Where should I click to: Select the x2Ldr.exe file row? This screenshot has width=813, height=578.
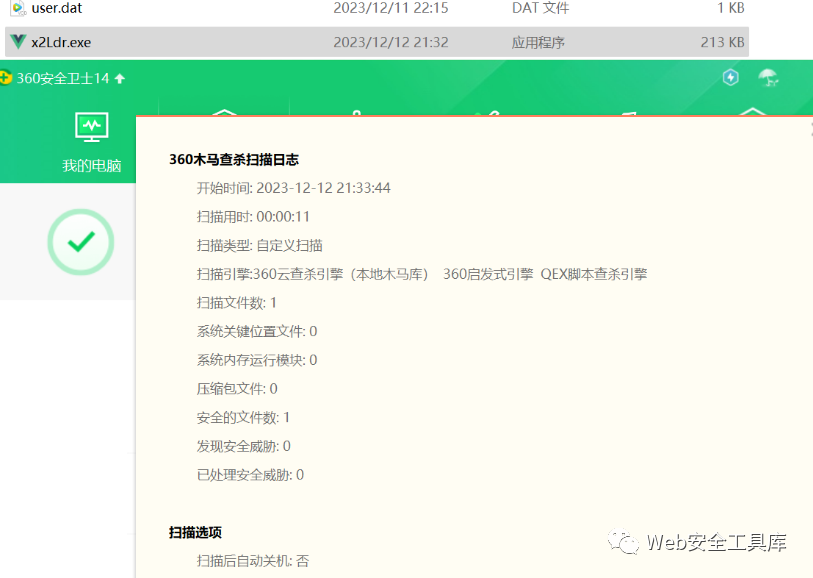(x=377, y=42)
